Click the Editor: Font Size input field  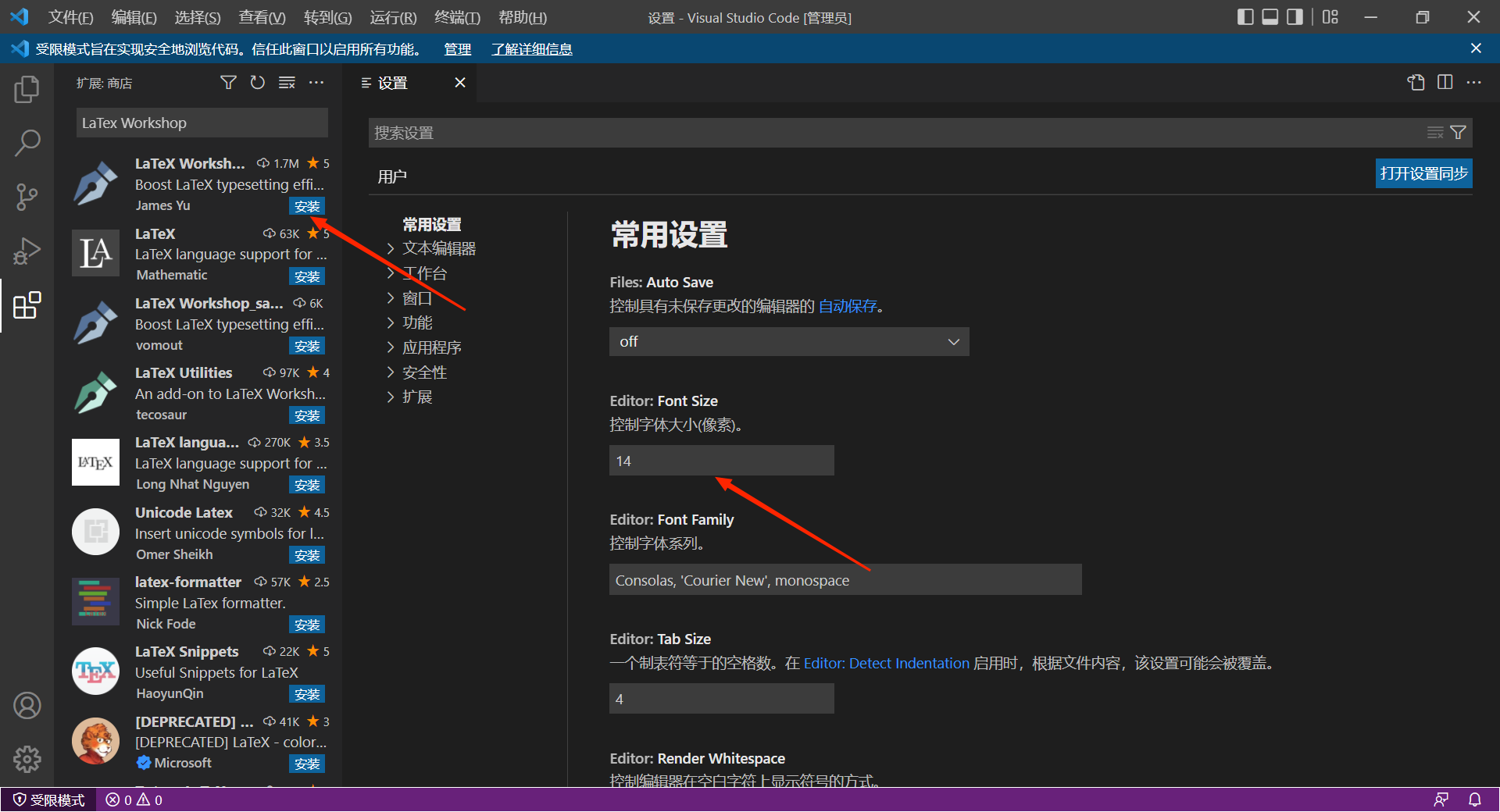(720, 460)
